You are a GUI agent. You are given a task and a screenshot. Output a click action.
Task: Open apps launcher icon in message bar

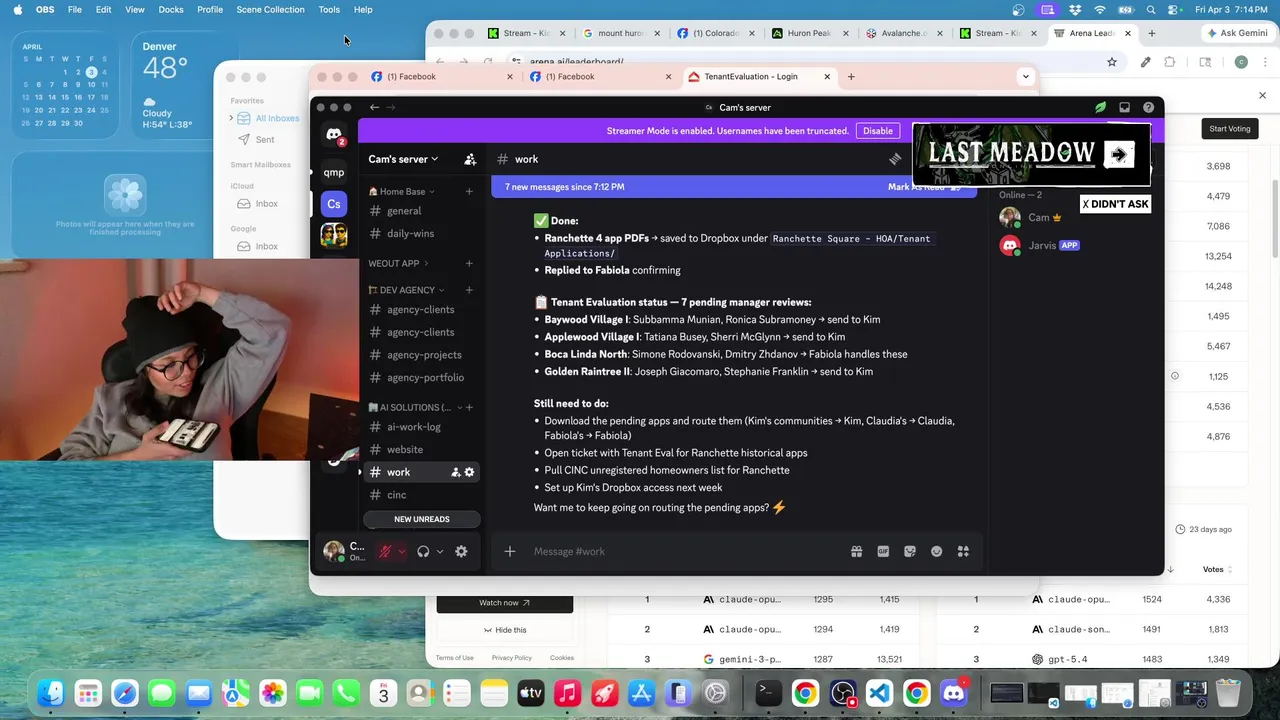pyautogui.click(x=963, y=551)
